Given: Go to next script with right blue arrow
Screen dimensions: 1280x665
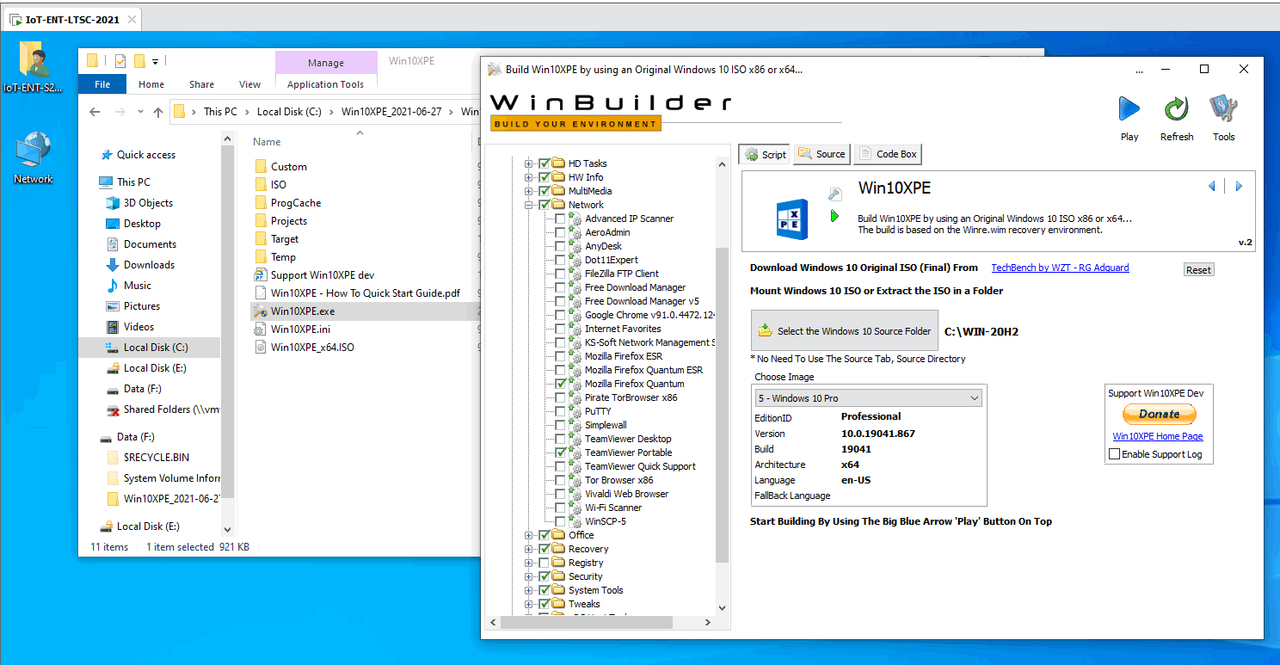Looking at the screenshot, I should click(x=1238, y=186).
